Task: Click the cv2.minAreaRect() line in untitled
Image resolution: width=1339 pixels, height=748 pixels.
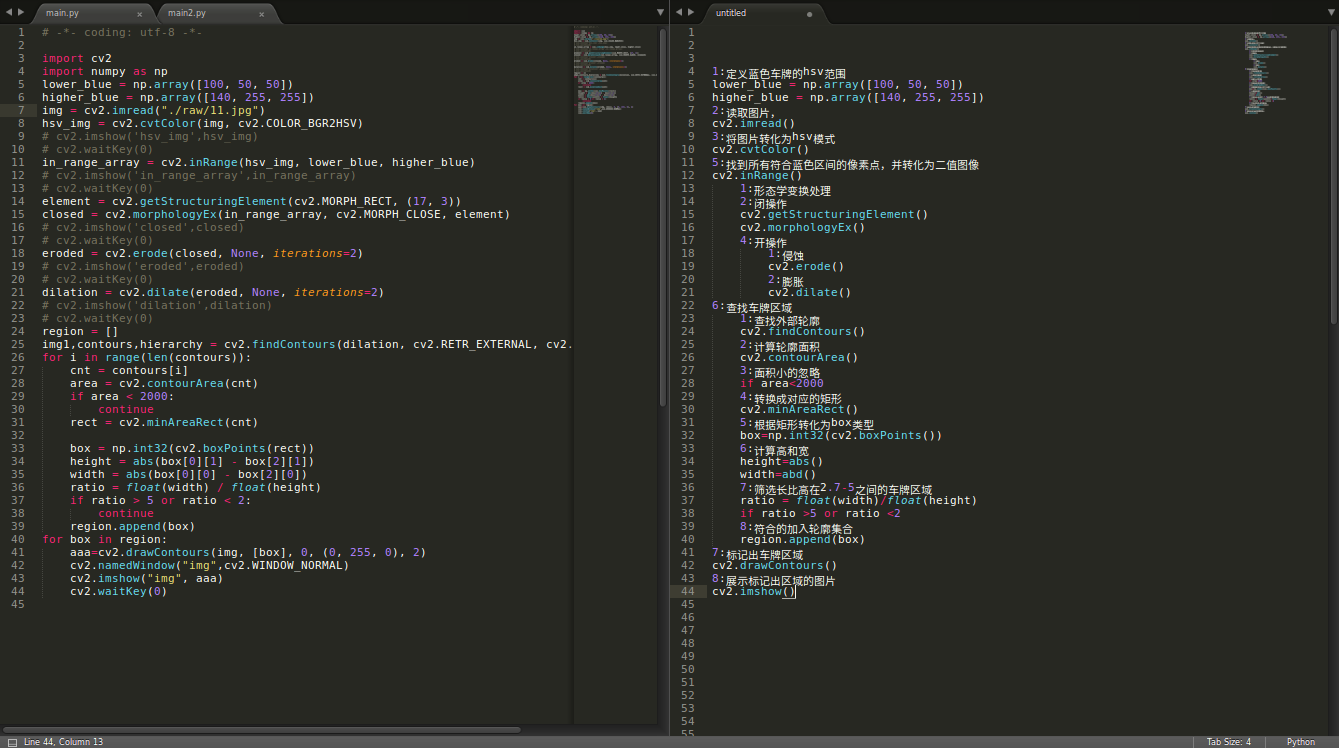Action: (799, 409)
